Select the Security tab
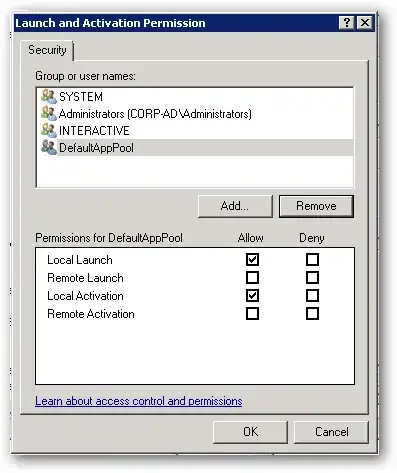397x473 pixels. point(47,50)
